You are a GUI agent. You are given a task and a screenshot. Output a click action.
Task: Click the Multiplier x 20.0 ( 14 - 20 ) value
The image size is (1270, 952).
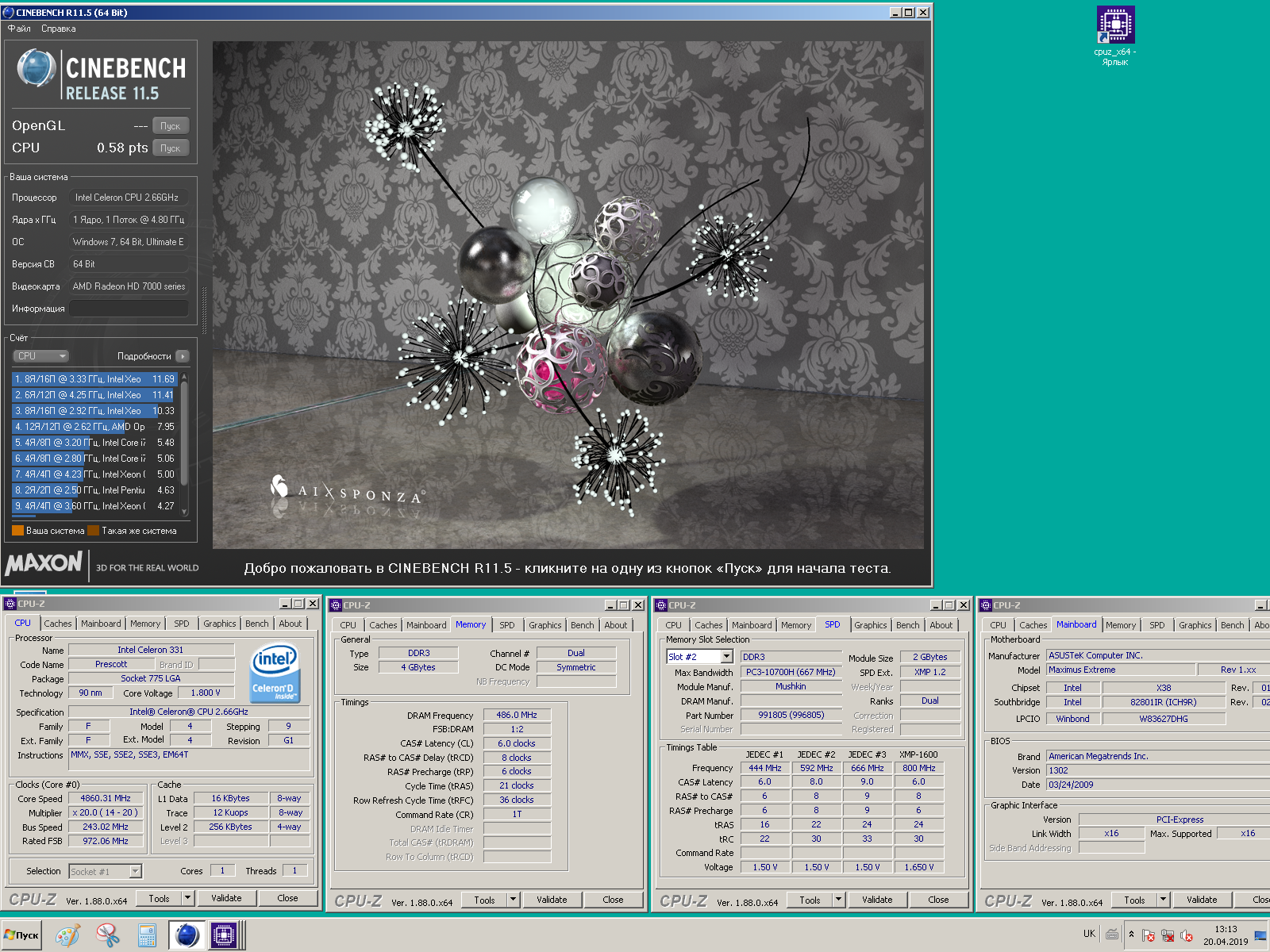[106, 812]
